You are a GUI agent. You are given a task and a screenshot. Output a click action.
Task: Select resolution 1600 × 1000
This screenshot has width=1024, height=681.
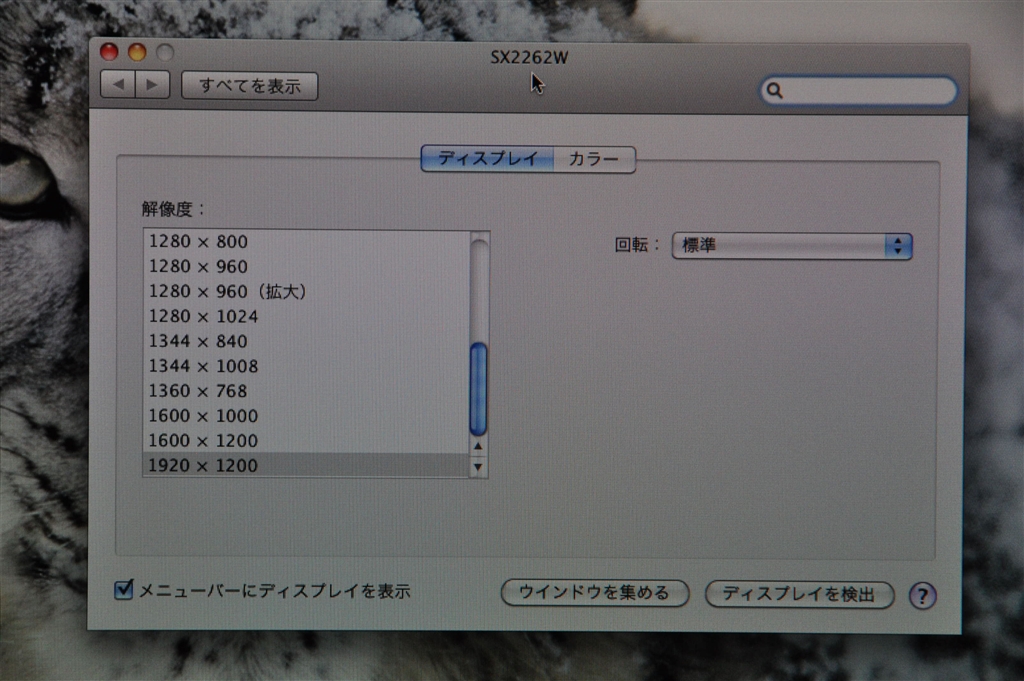(306, 415)
